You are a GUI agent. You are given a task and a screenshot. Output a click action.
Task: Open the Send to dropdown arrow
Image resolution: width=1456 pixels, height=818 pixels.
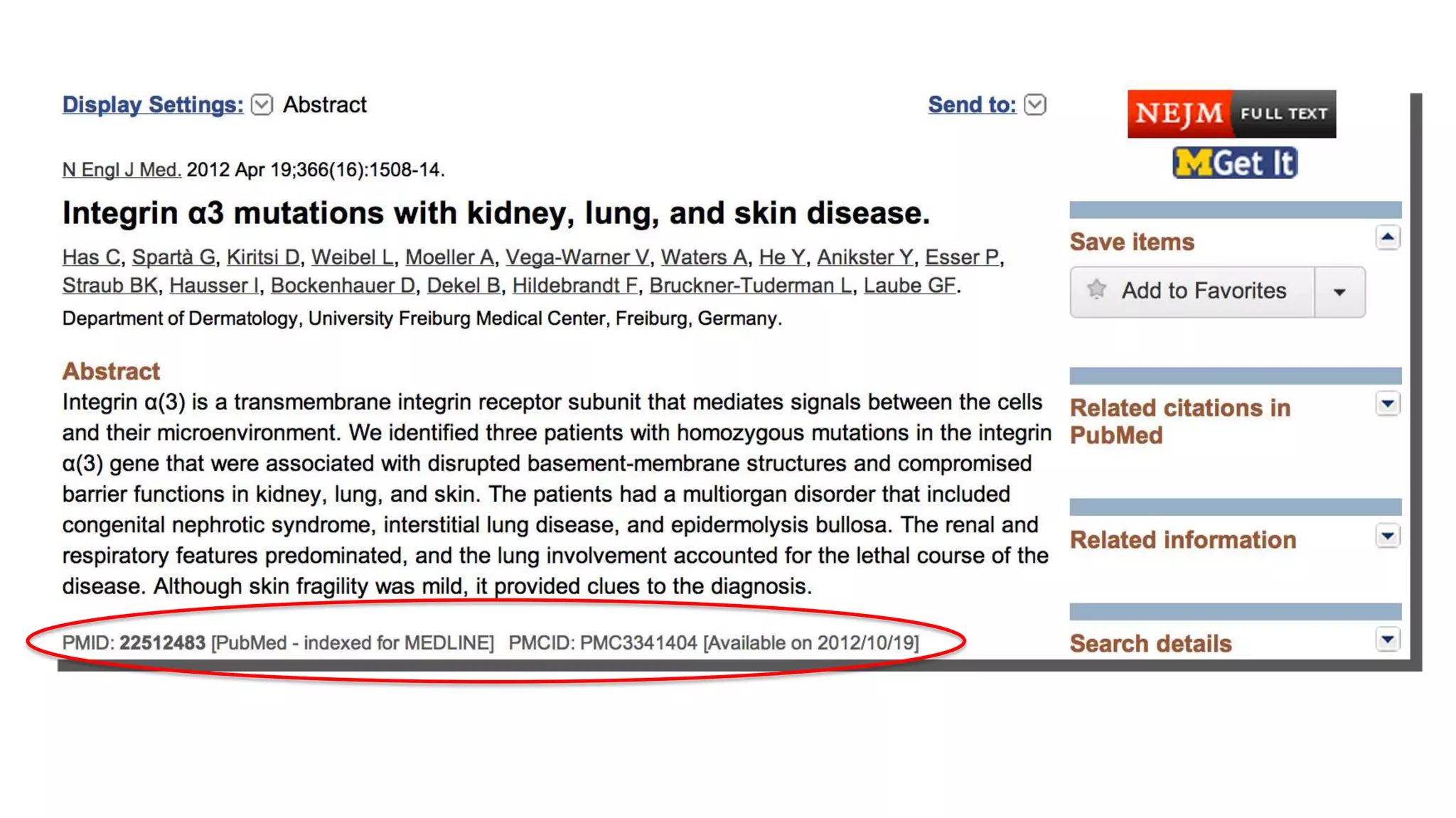(1035, 105)
